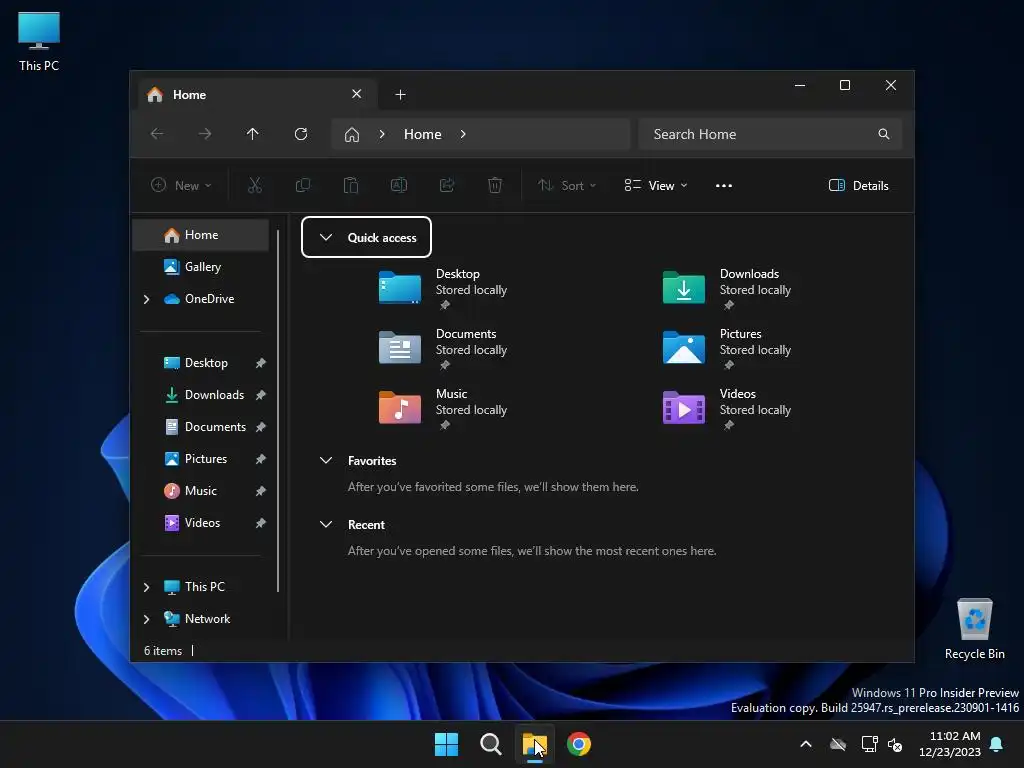Unpin Music in the sidebar via pin icon

261,491
